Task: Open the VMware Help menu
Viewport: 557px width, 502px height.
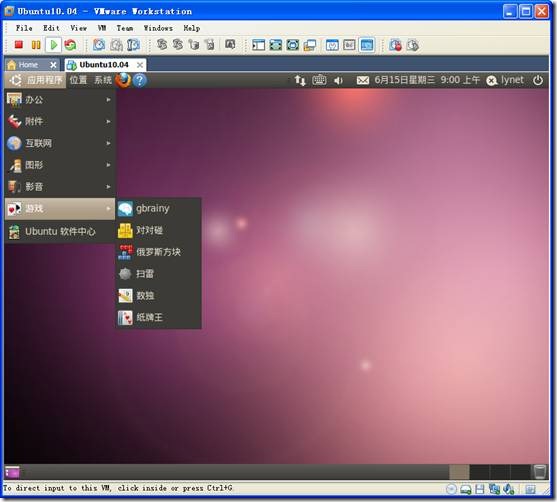Action: 191,28
